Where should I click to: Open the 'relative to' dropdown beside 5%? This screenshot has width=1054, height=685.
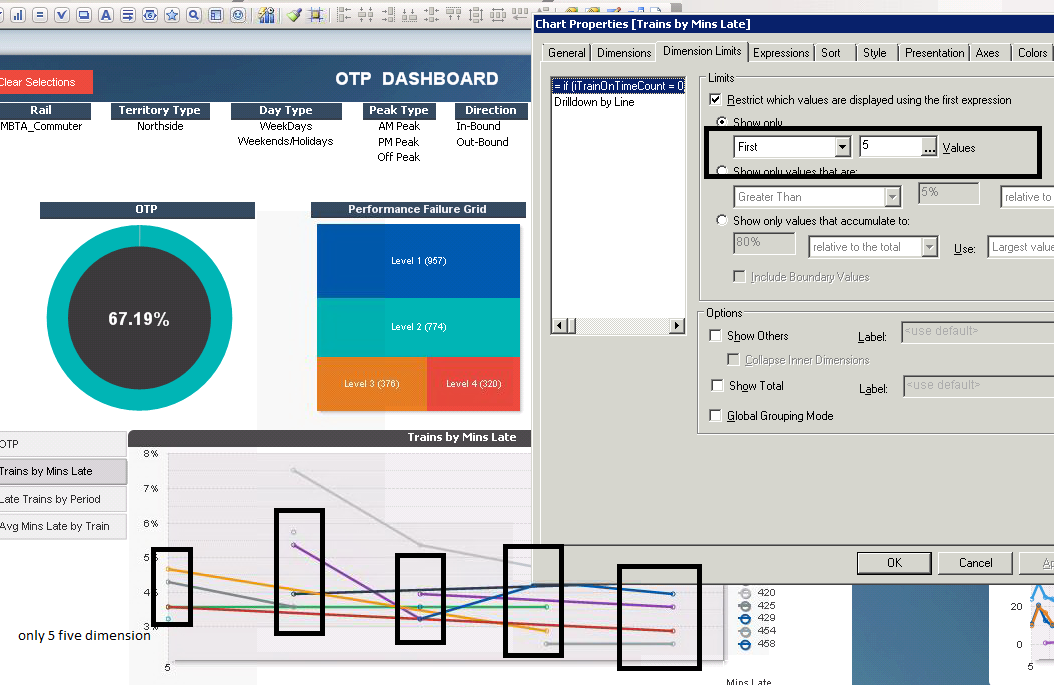(x=1027, y=196)
